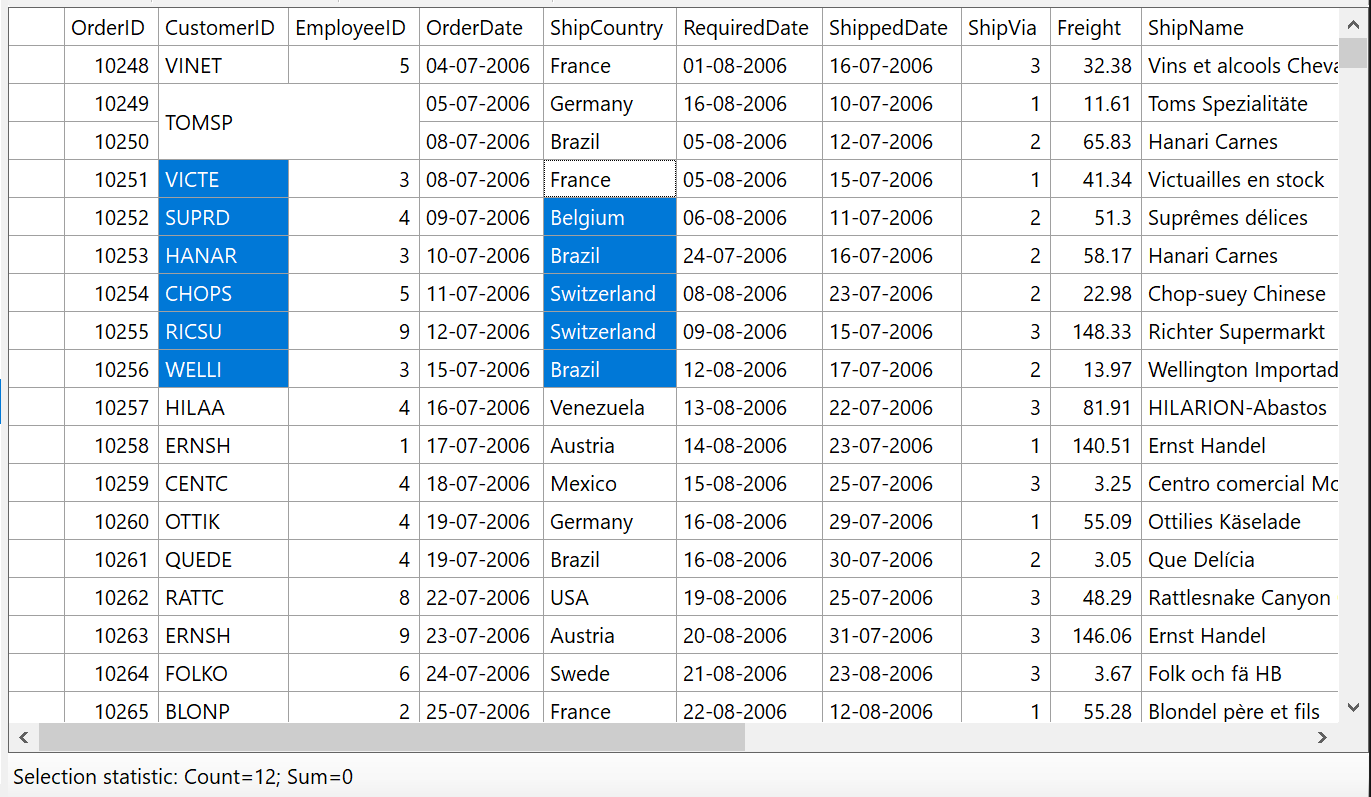Select freight value 3.25 cell
The width and height of the screenshot is (1371, 797).
[x=1095, y=484]
